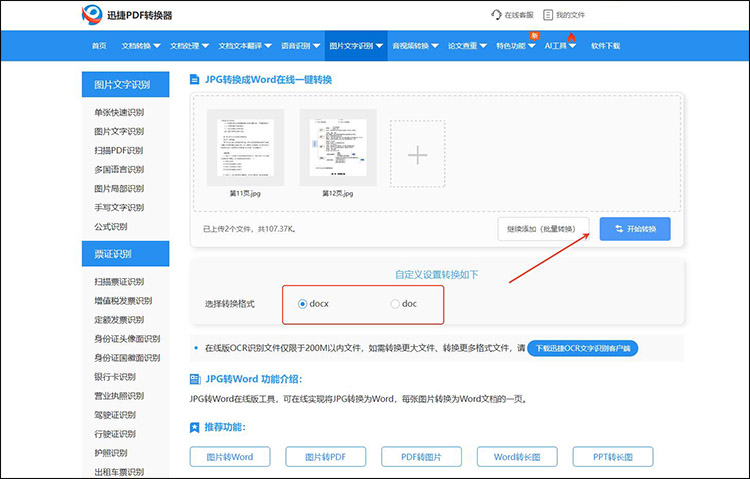Open 图片文字识别 sidebar link
Screen dimensions: 750x479
click(x=119, y=132)
